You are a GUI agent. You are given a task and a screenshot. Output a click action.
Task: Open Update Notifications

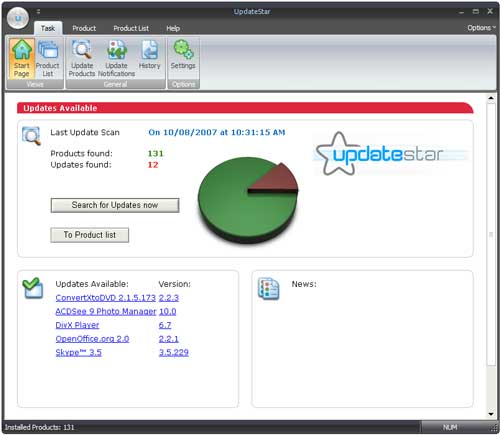pyautogui.click(x=116, y=59)
